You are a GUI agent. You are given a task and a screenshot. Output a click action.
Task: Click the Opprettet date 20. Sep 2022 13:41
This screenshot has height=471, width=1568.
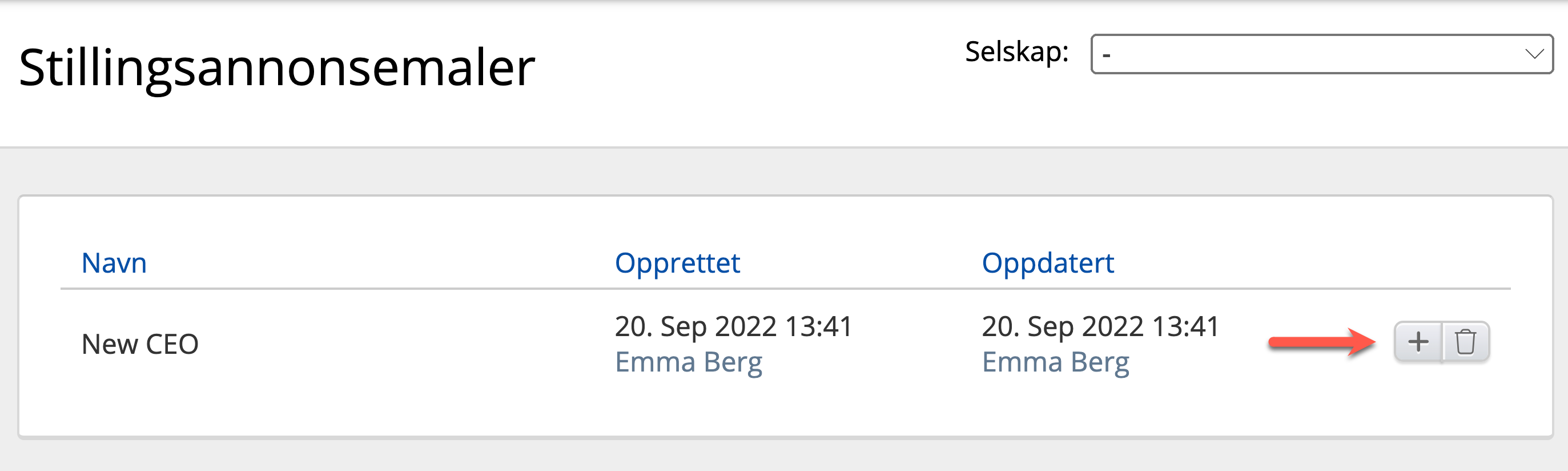(x=733, y=326)
